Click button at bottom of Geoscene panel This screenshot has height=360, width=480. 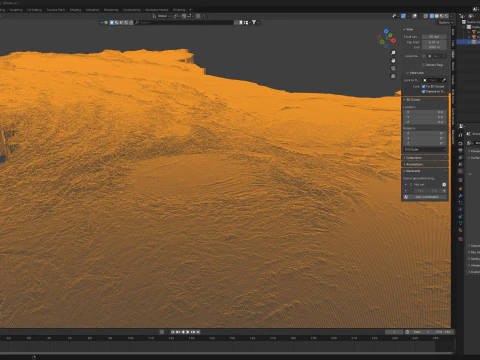[x=425, y=197]
